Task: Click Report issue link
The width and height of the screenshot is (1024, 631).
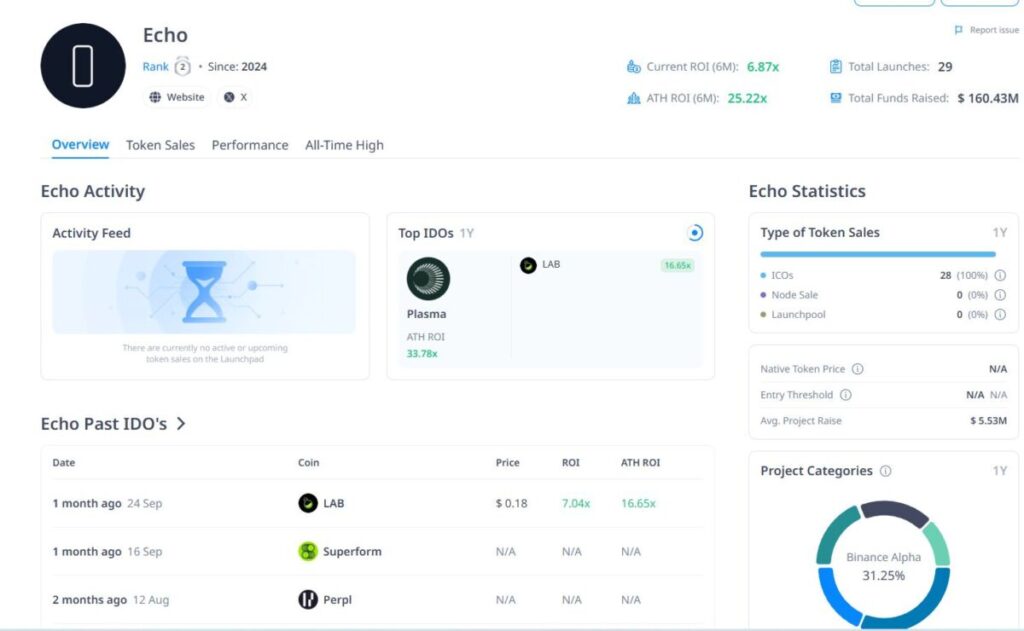Action: click(987, 30)
